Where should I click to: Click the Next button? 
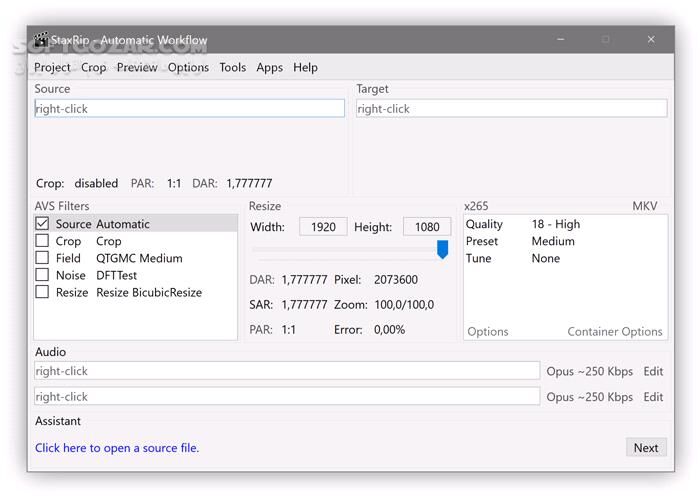(x=645, y=447)
